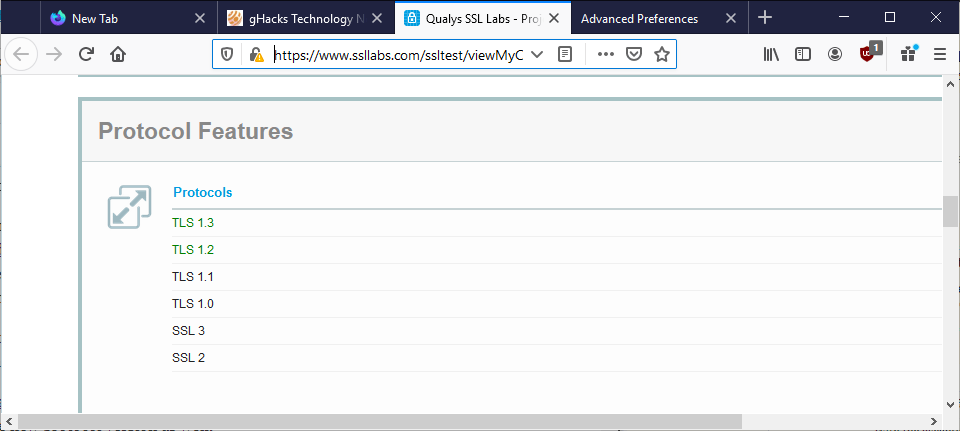Open page actions three-dot menu
The width and height of the screenshot is (960, 431).
606,54
